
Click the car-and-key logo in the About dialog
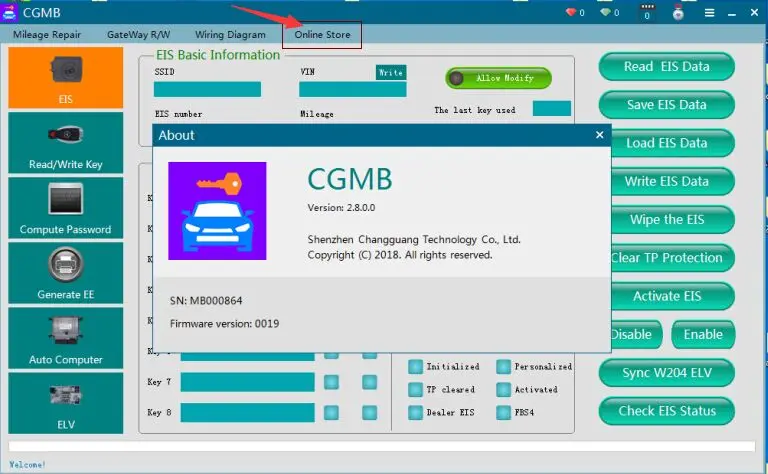click(x=217, y=211)
